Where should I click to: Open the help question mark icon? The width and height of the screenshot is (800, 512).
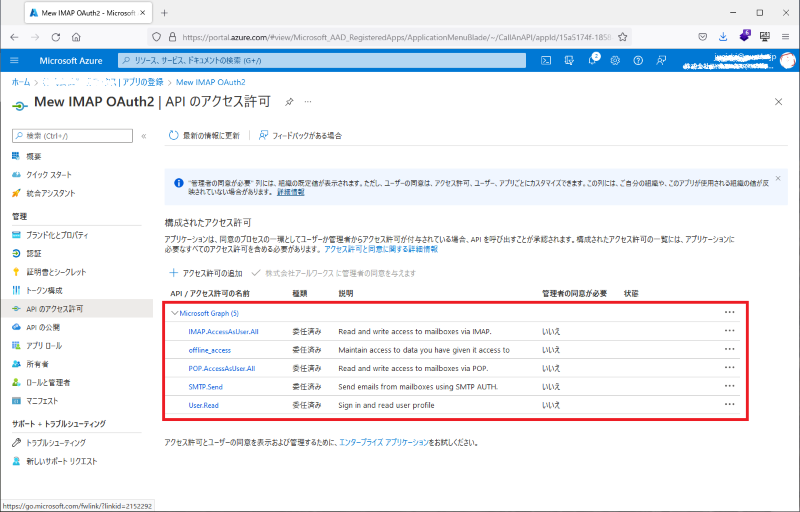[x=638, y=60]
